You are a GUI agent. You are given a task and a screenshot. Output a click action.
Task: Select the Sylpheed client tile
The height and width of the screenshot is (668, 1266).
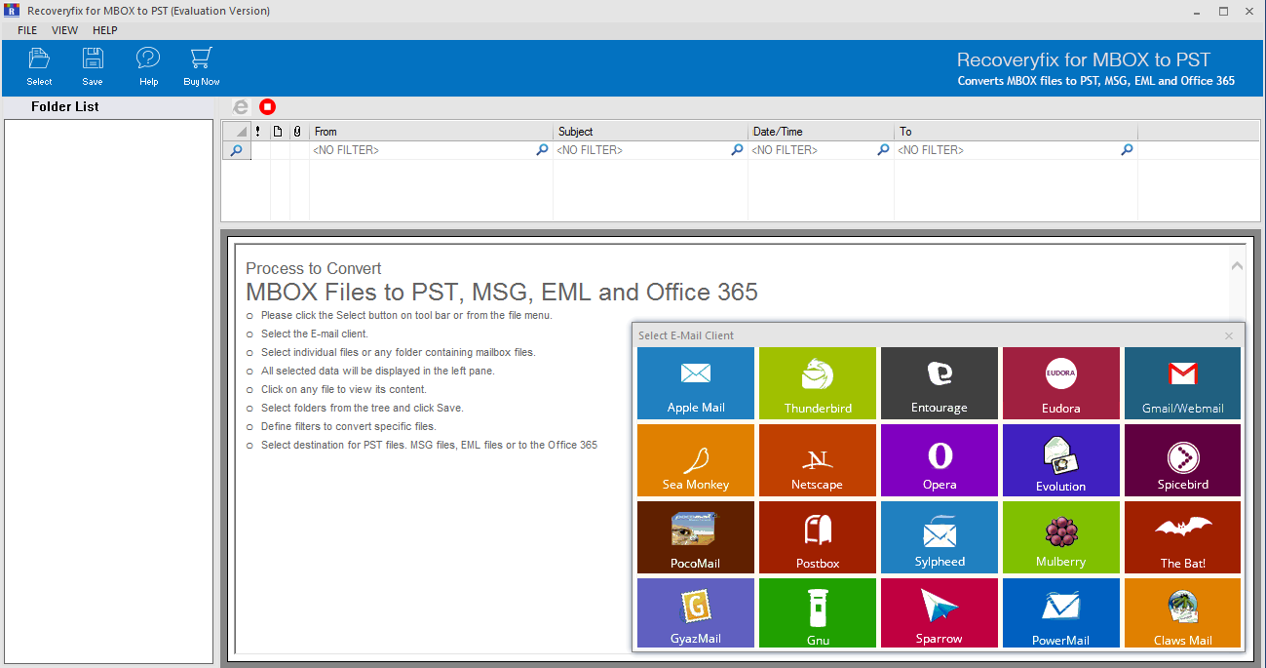939,537
